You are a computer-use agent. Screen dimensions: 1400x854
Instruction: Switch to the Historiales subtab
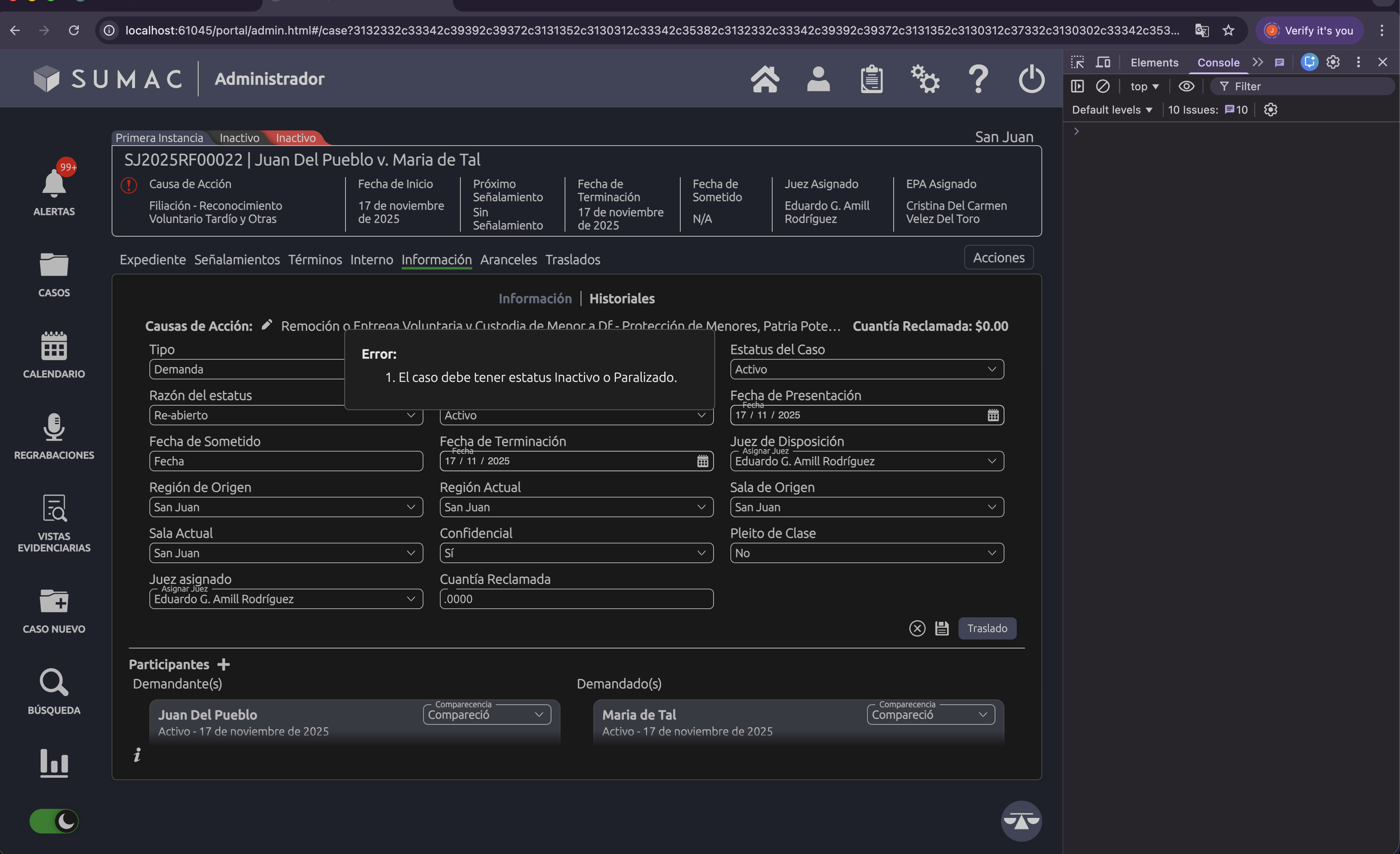pyautogui.click(x=622, y=299)
